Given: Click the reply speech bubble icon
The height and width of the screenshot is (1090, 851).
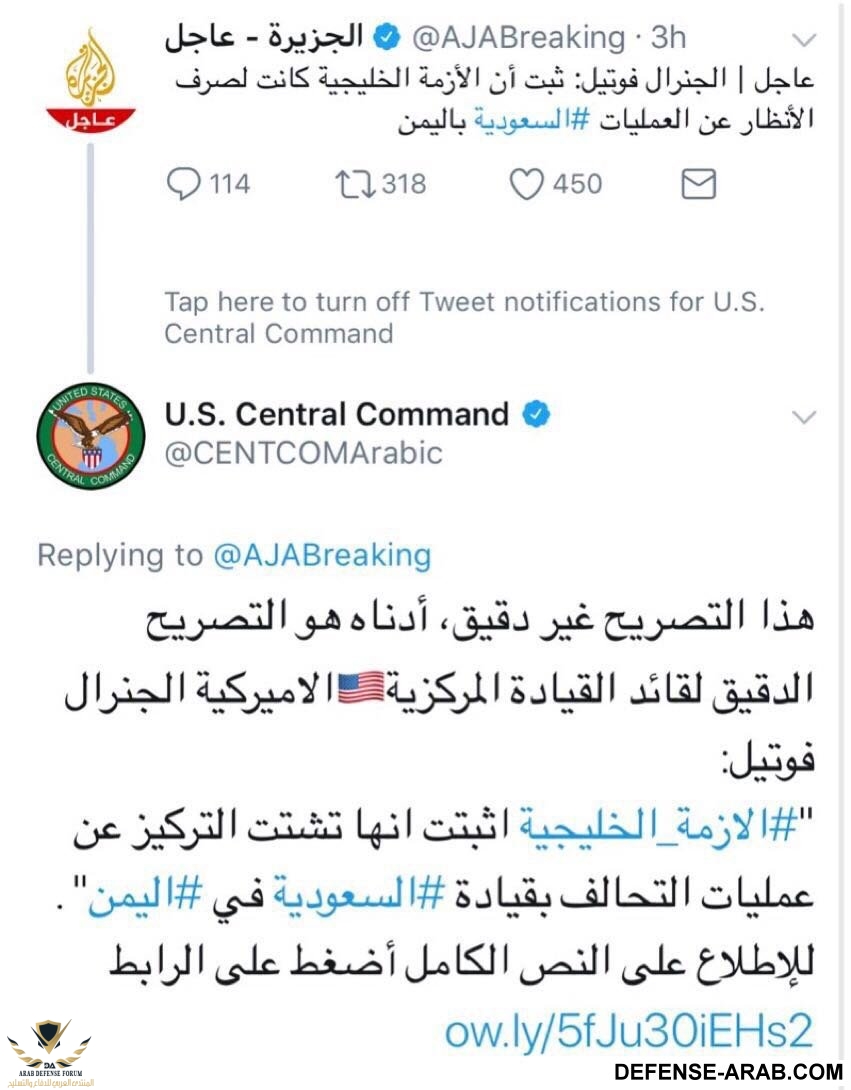Looking at the screenshot, I should (184, 184).
